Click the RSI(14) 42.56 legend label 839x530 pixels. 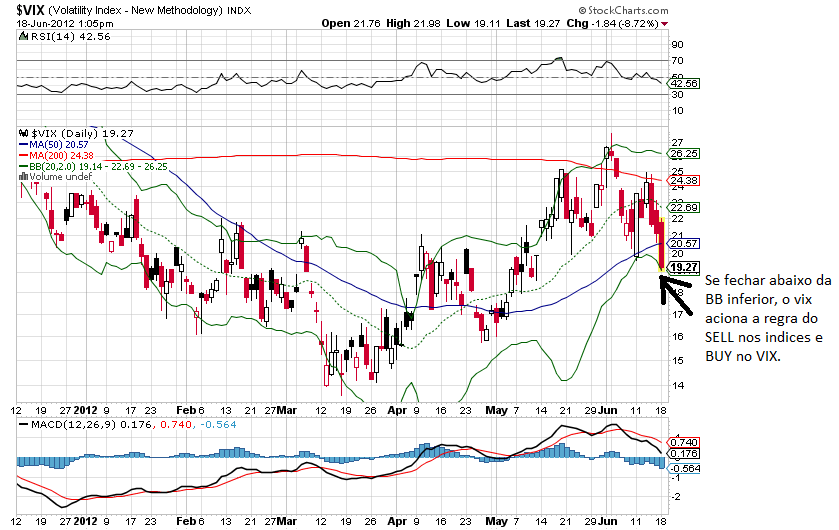pyautogui.click(x=71, y=36)
